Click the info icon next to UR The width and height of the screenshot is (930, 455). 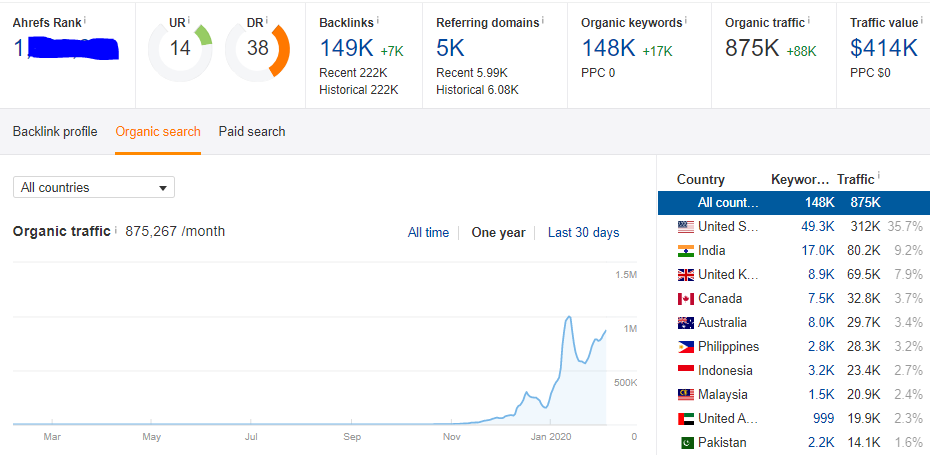click(x=189, y=21)
